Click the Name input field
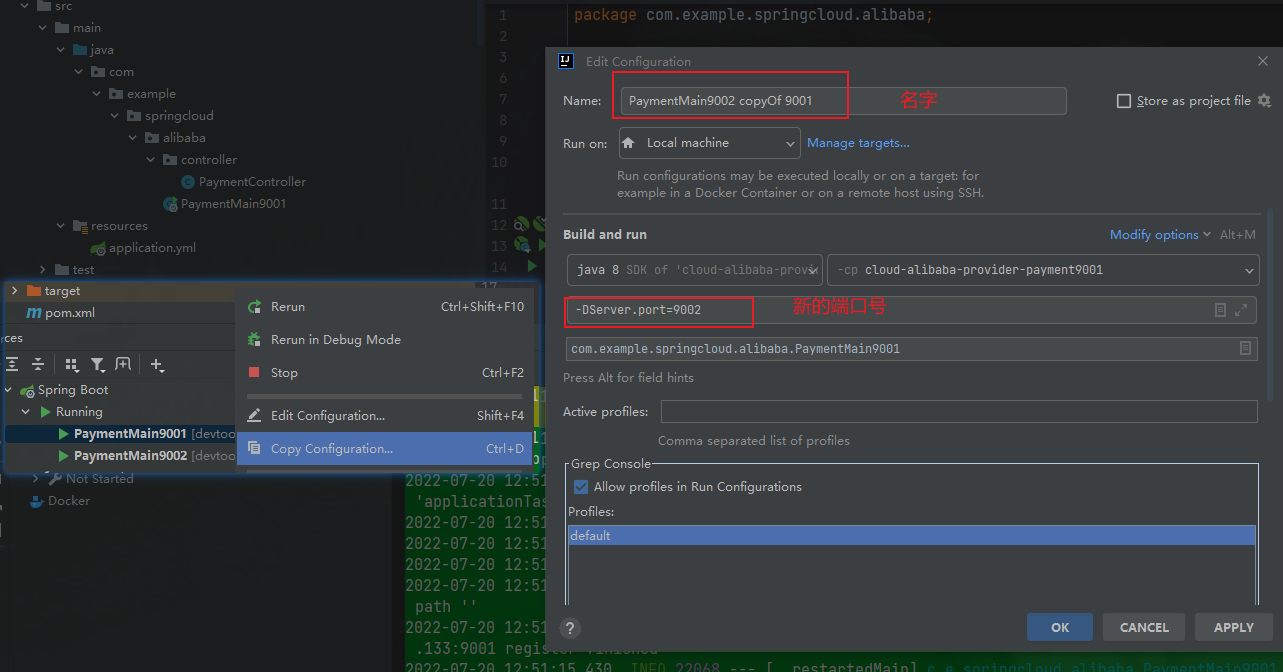The width and height of the screenshot is (1283, 672). (842, 101)
